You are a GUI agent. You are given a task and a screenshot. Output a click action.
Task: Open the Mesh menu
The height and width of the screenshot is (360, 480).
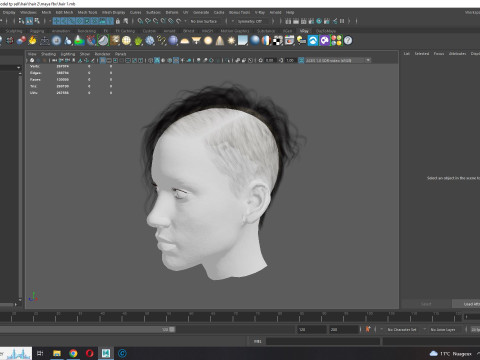(46, 12)
